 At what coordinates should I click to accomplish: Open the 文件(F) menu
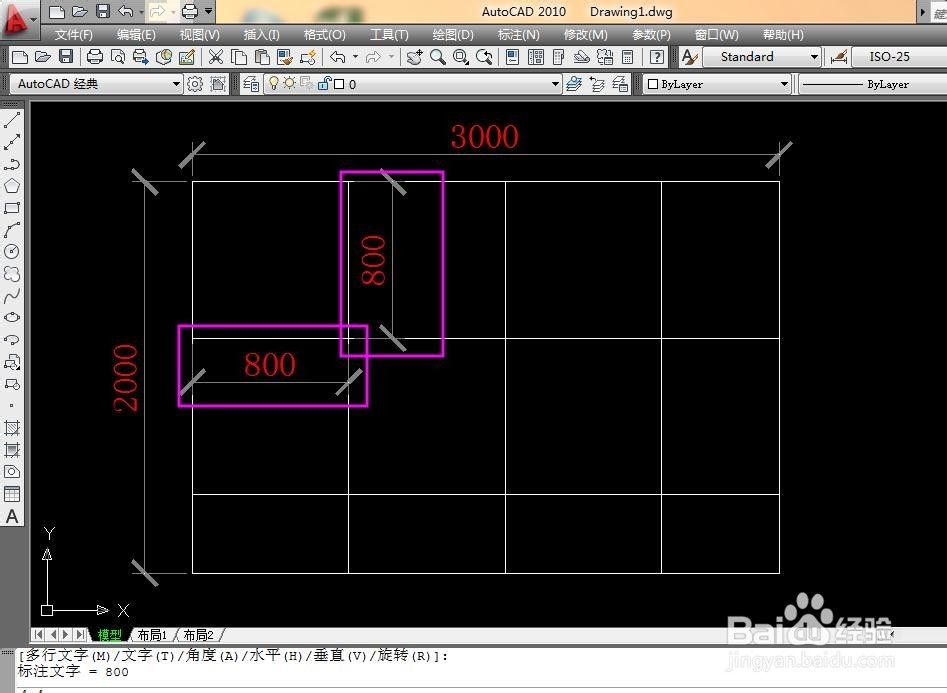[x=74, y=35]
